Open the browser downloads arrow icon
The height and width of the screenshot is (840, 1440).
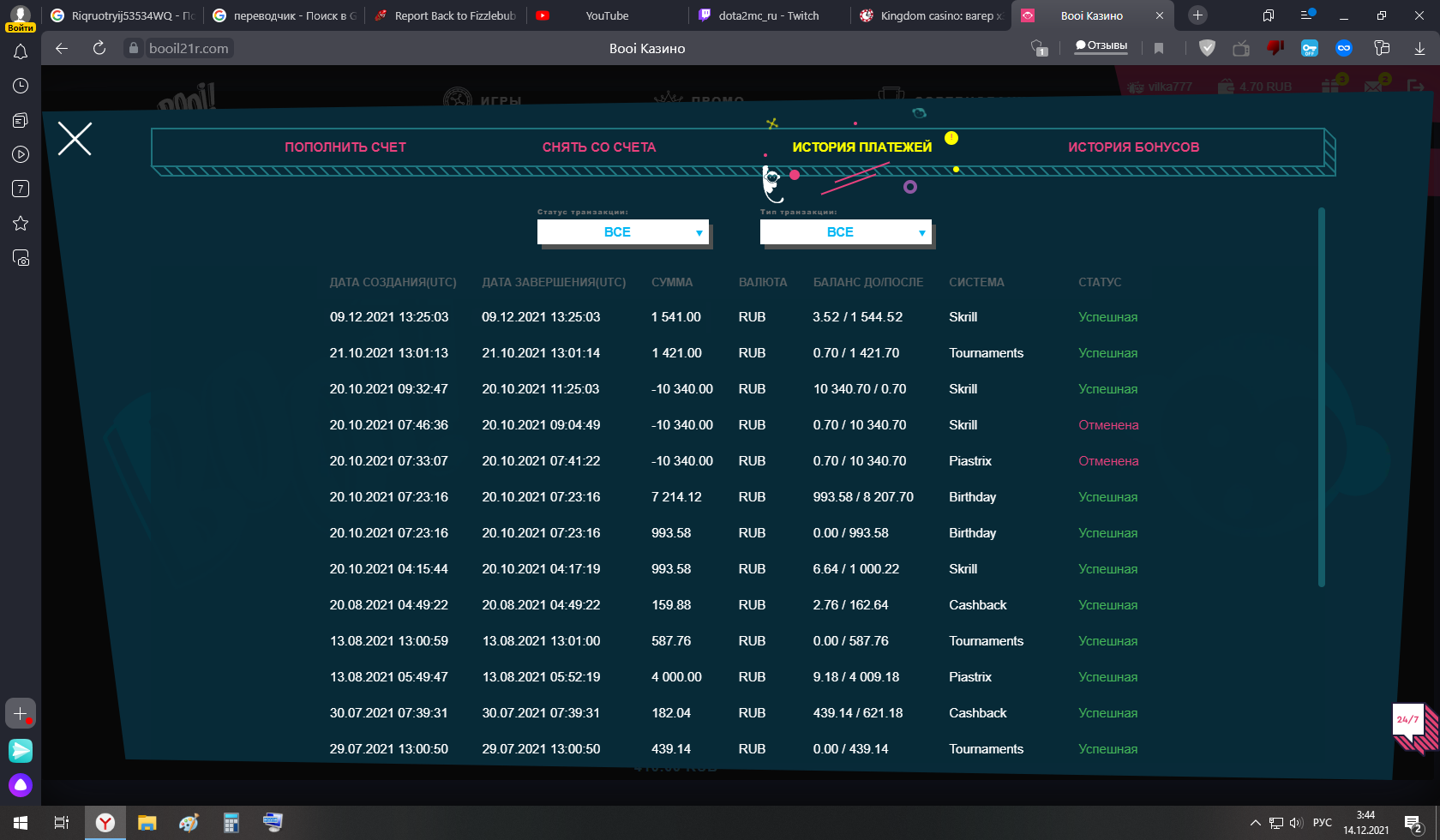pyautogui.click(x=1419, y=49)
